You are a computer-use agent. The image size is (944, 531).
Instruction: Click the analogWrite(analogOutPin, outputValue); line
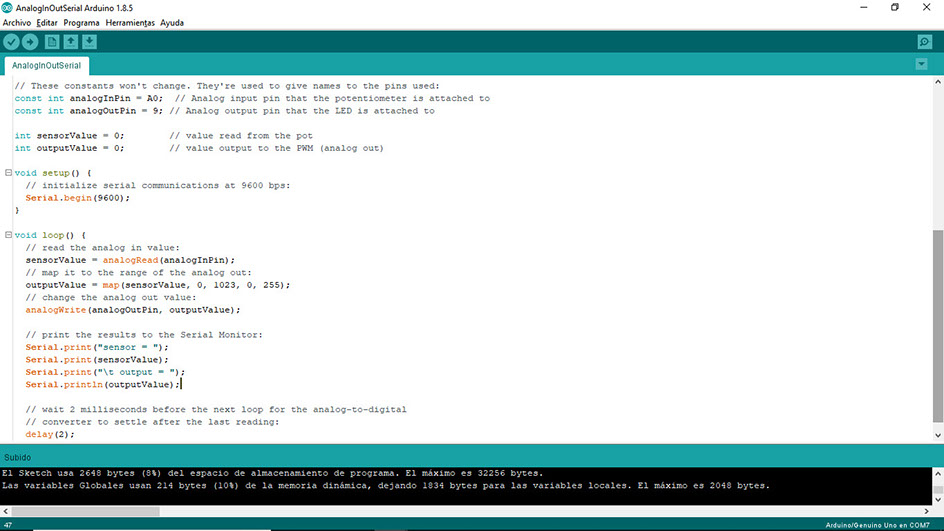click(x=132, y=309)
